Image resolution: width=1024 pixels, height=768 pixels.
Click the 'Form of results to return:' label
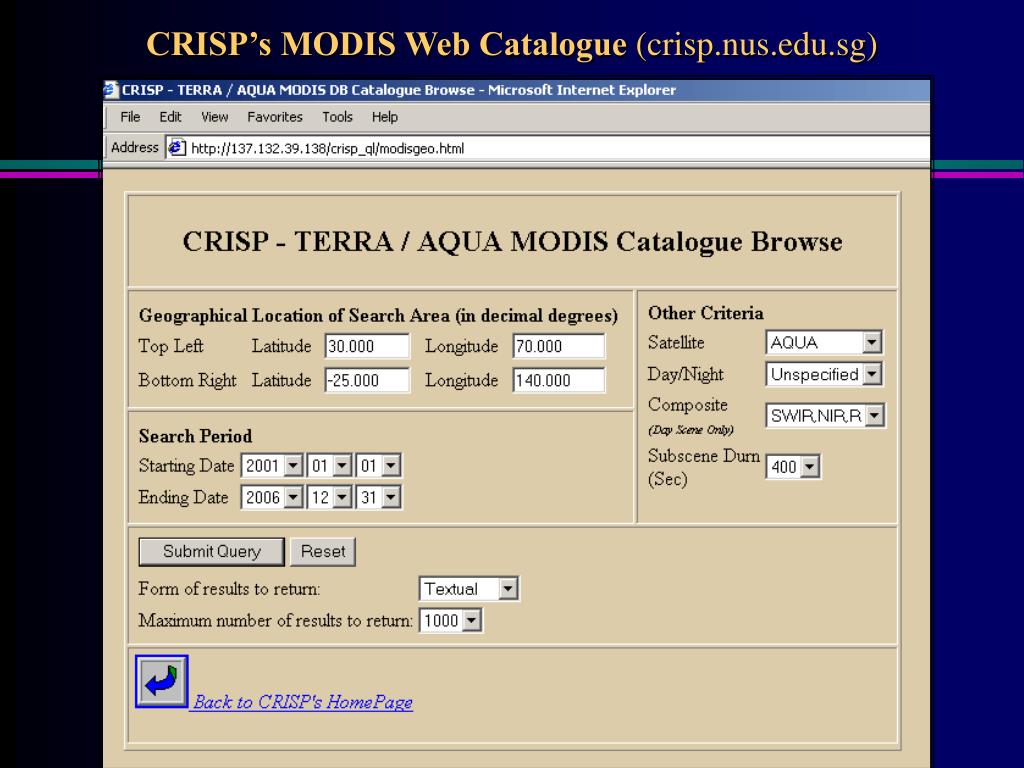[x=229, y=589]
